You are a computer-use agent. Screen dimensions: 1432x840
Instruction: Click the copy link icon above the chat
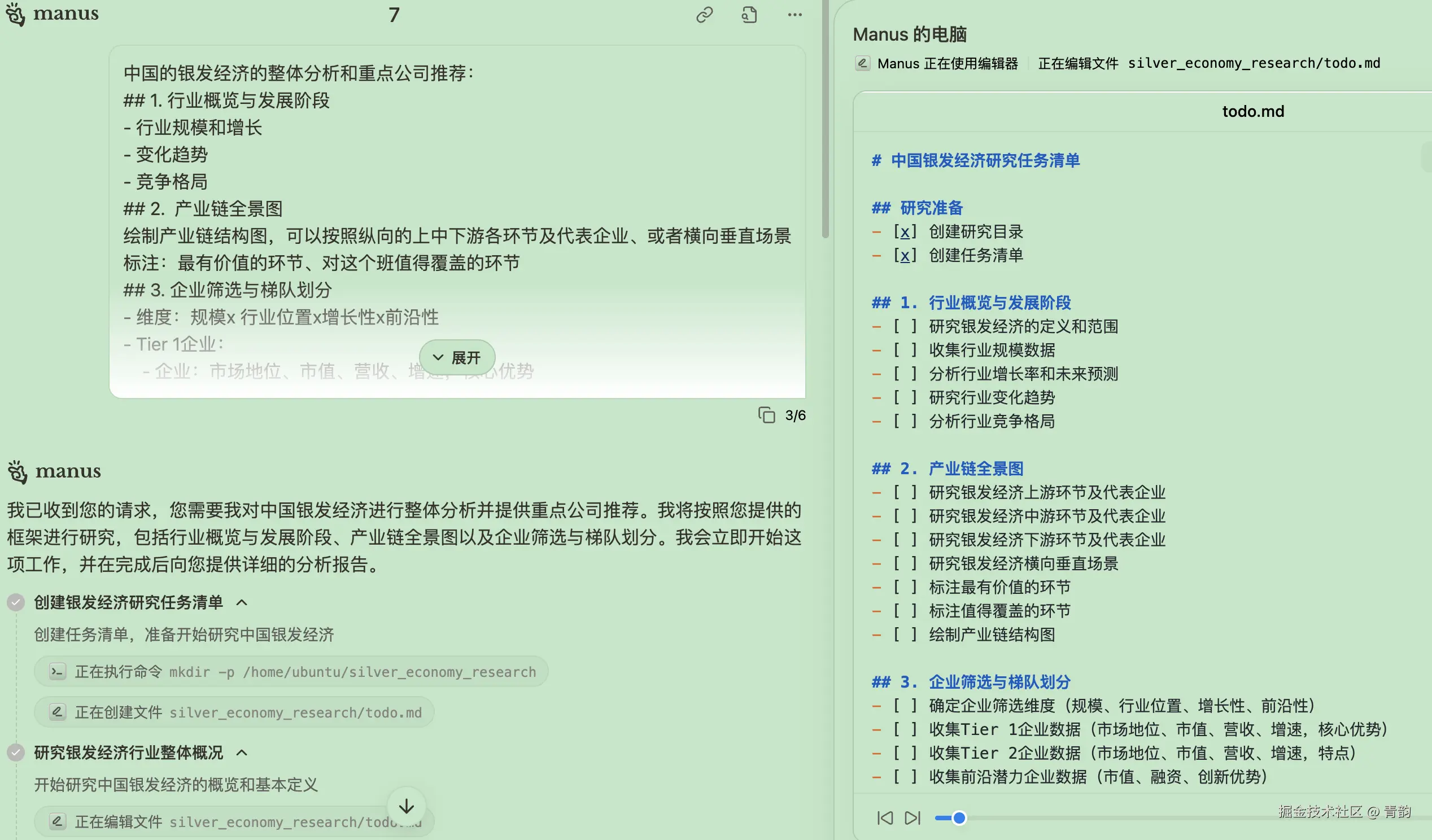705,14
